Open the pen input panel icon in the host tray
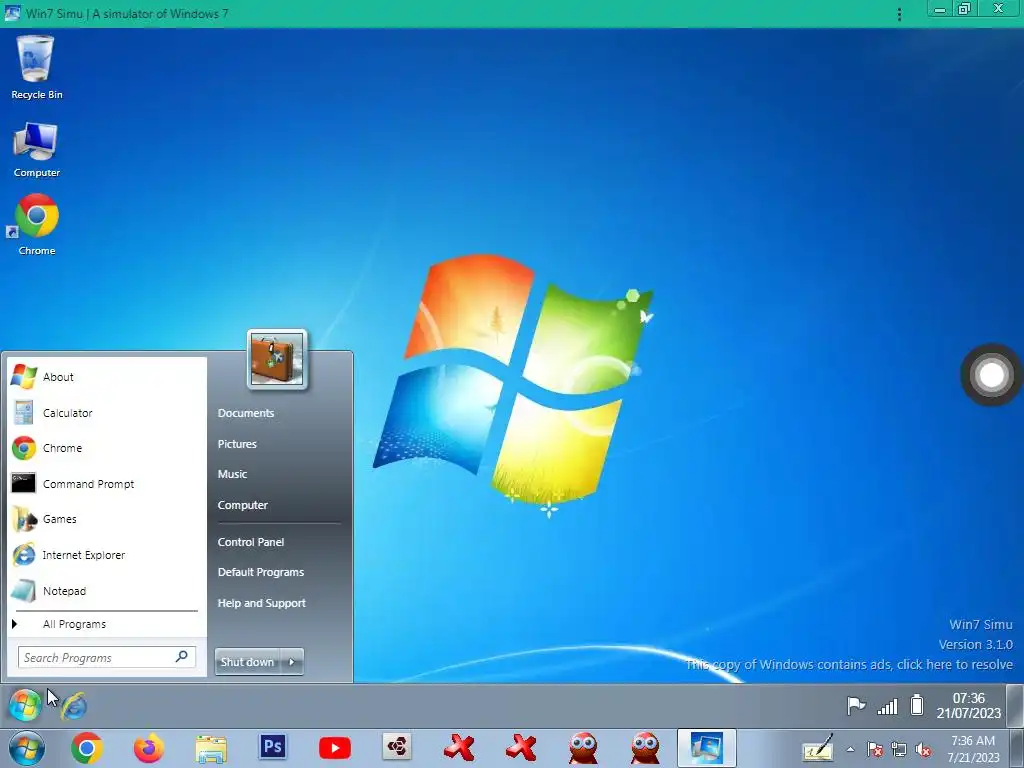The height and width of the screenshot is (768, 1024). coord(818,749)
